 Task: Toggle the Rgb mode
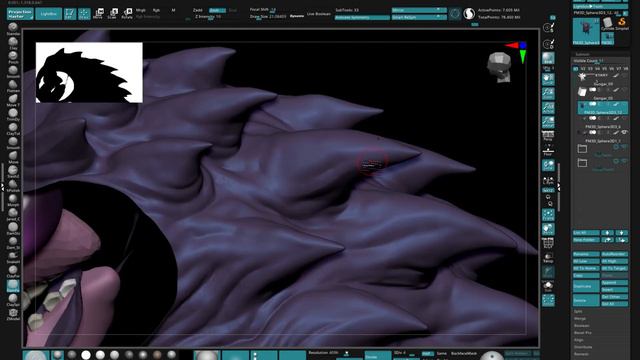[x=156, y=10]
